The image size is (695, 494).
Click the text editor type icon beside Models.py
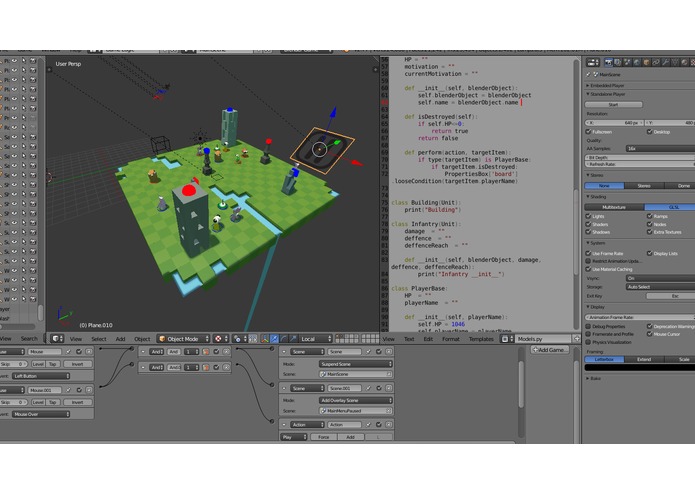507,338
